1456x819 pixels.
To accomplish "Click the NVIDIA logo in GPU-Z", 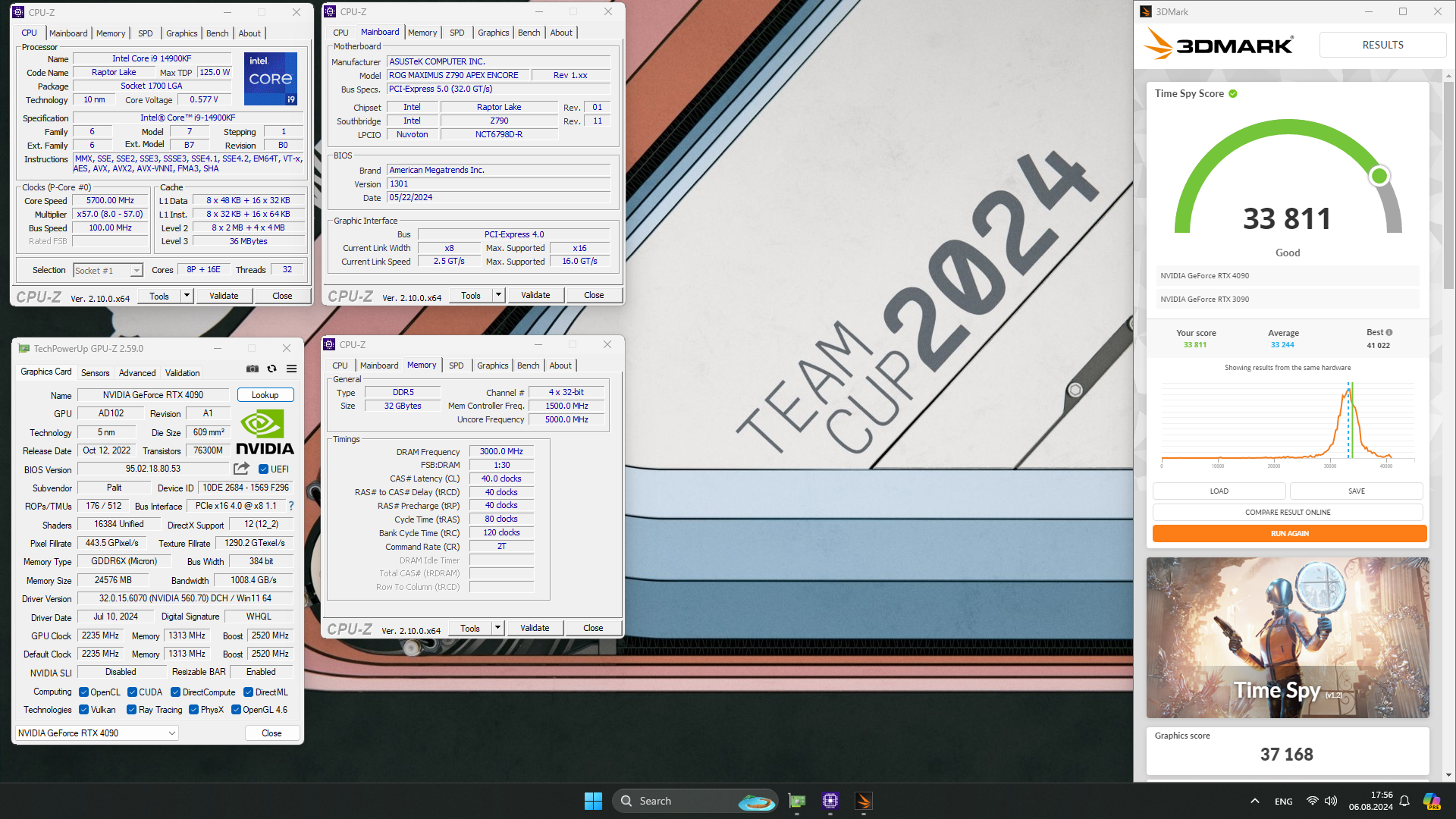I will [265, 432].
